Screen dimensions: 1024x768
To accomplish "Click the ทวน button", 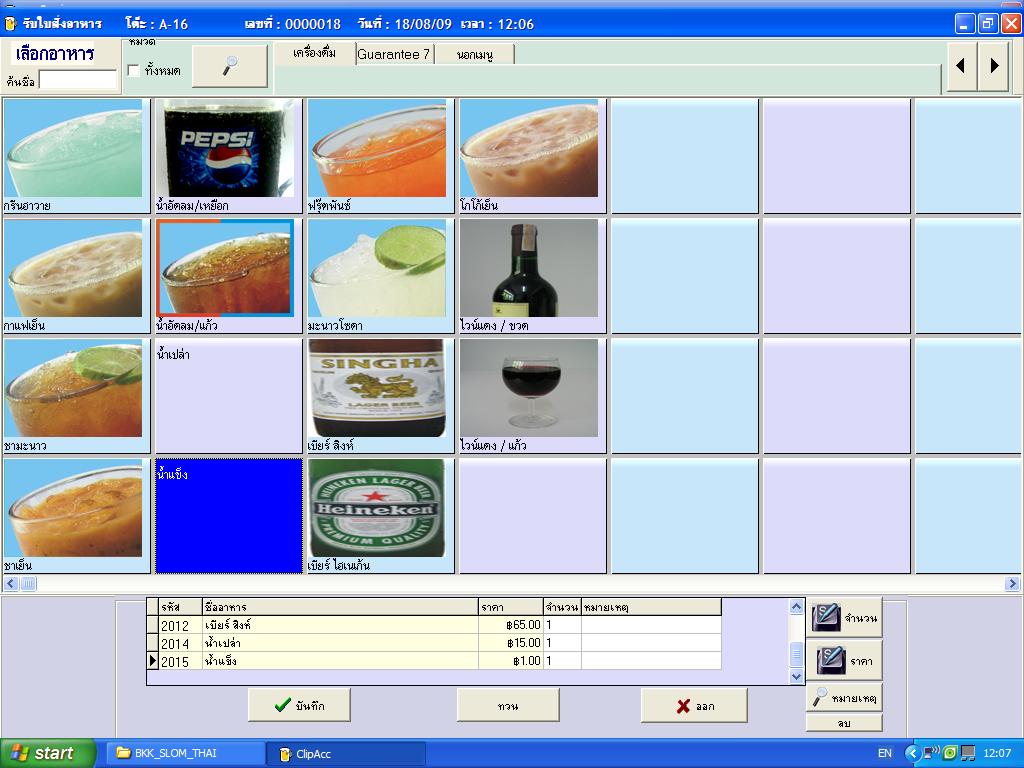I will pyautogui.click(x=508, y=705).
